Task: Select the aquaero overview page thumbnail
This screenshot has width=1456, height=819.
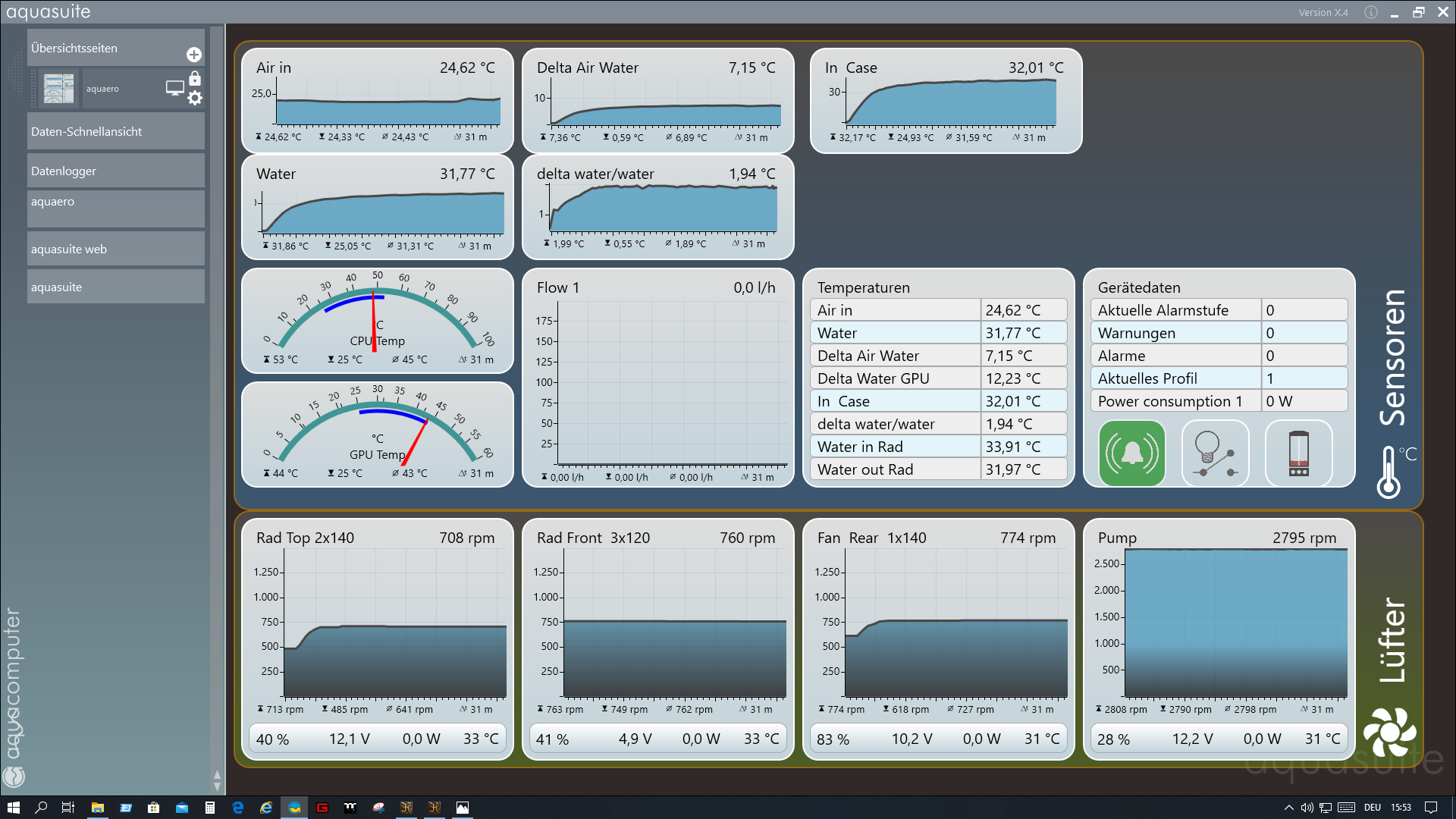Action: (x=59, y=89)
